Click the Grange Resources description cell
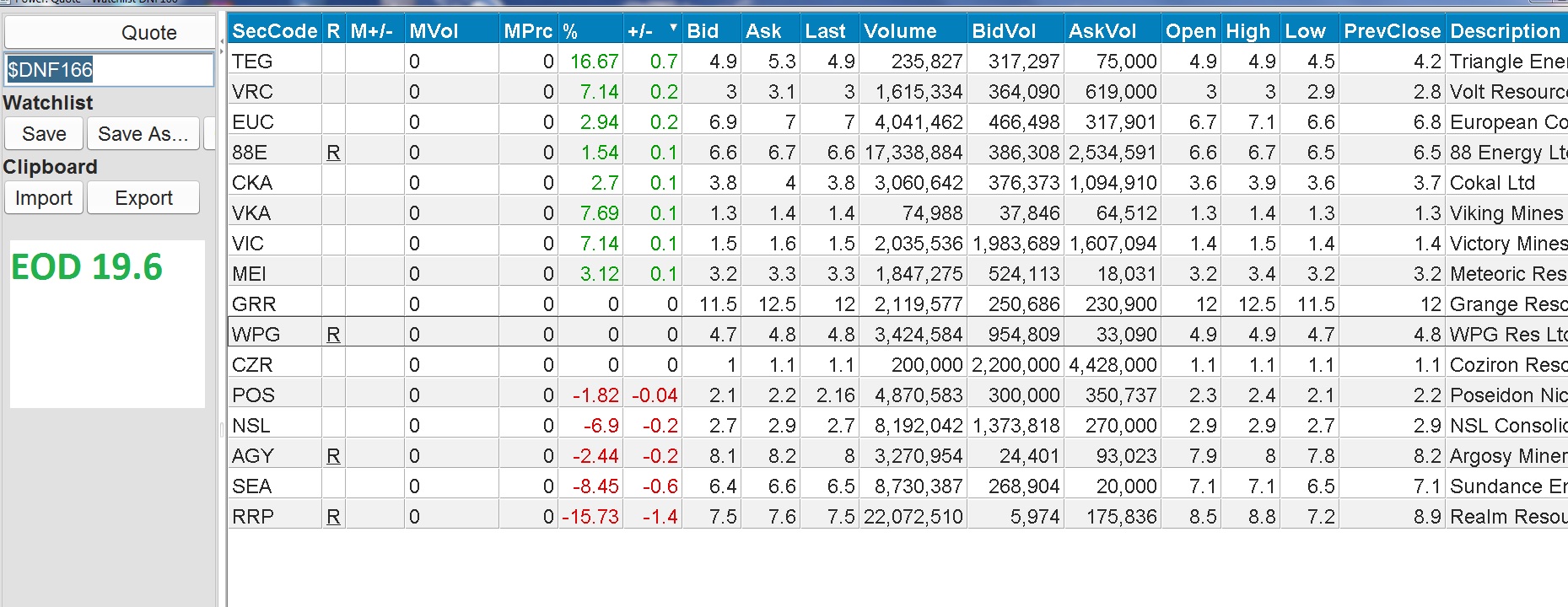The width and height of the screenshot is (1568, 607). (1508, 304)
